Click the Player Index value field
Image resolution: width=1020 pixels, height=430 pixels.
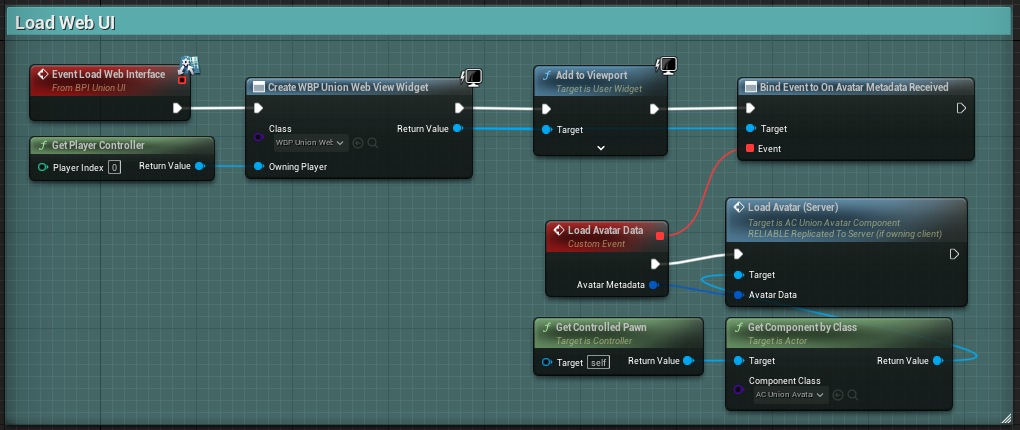[114, 167]
